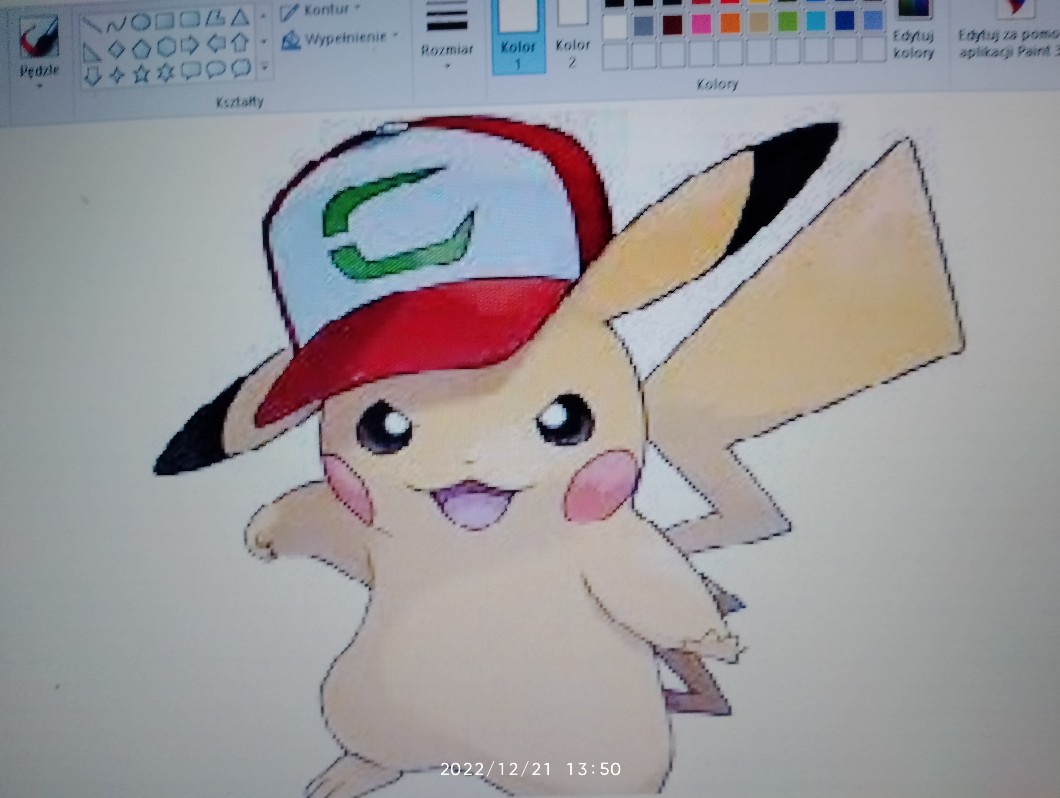Open the Kontur outline dropdown
Screen dimensions: 1060x798
tap(320, 11)
